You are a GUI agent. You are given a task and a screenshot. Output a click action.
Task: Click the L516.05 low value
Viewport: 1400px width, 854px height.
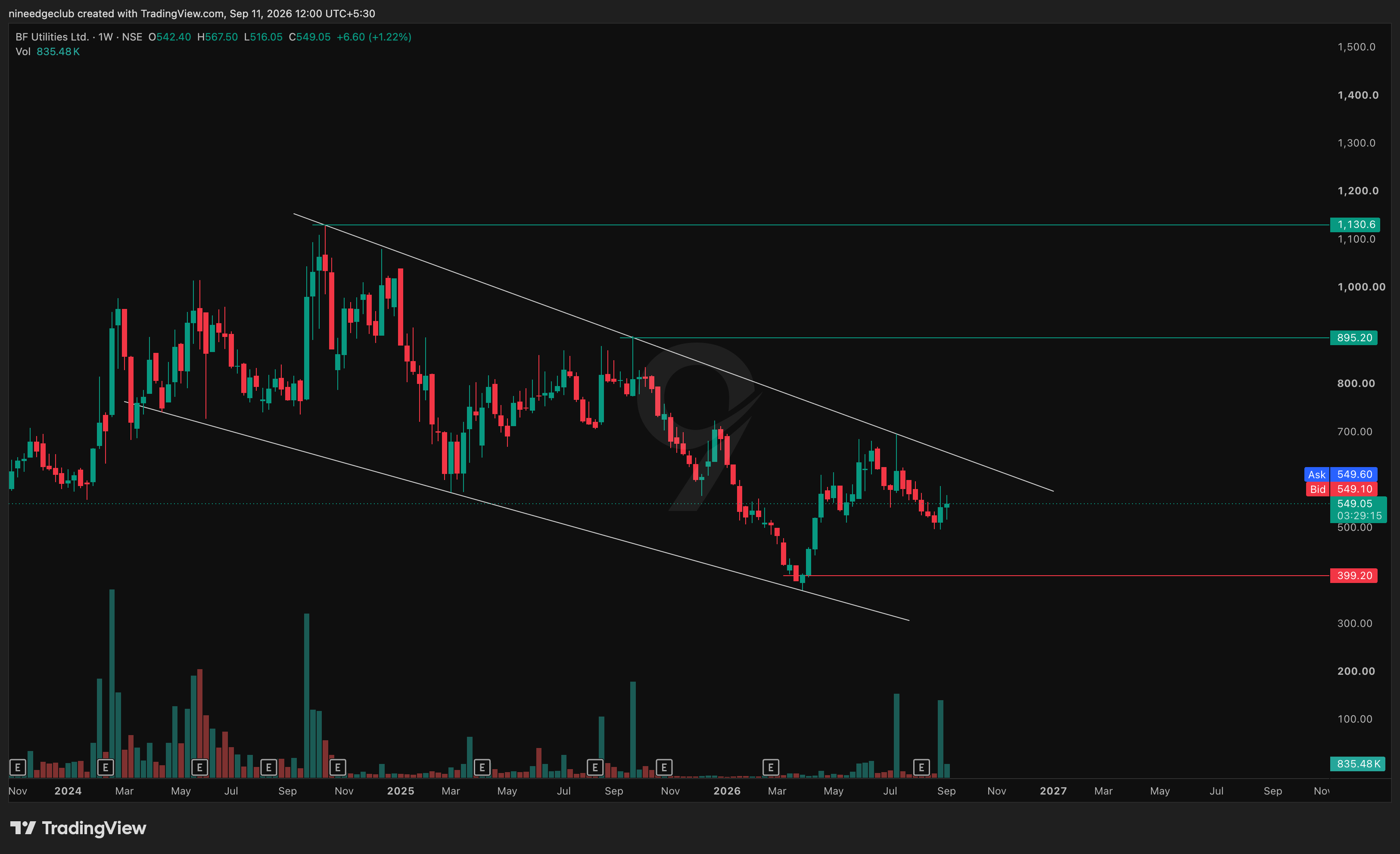click(263, 37)
